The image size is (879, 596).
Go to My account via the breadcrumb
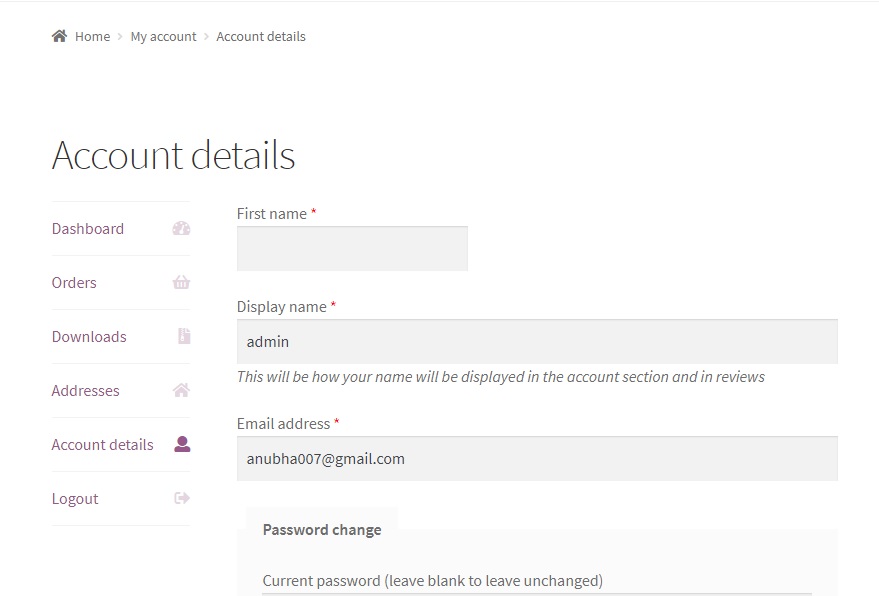point(163,36)
